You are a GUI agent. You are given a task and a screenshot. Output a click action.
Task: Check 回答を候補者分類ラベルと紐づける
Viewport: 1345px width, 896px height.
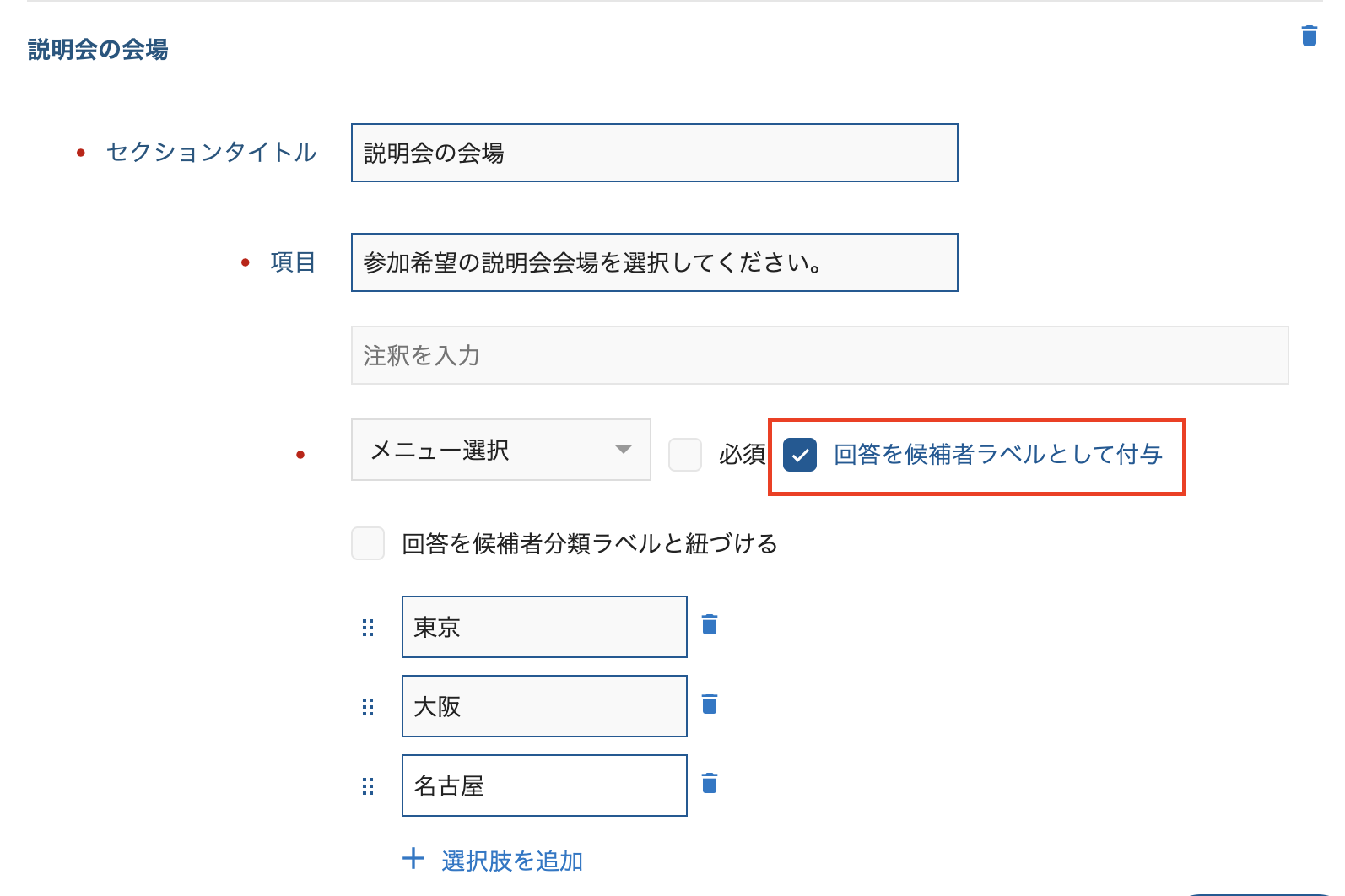point(368,543)
